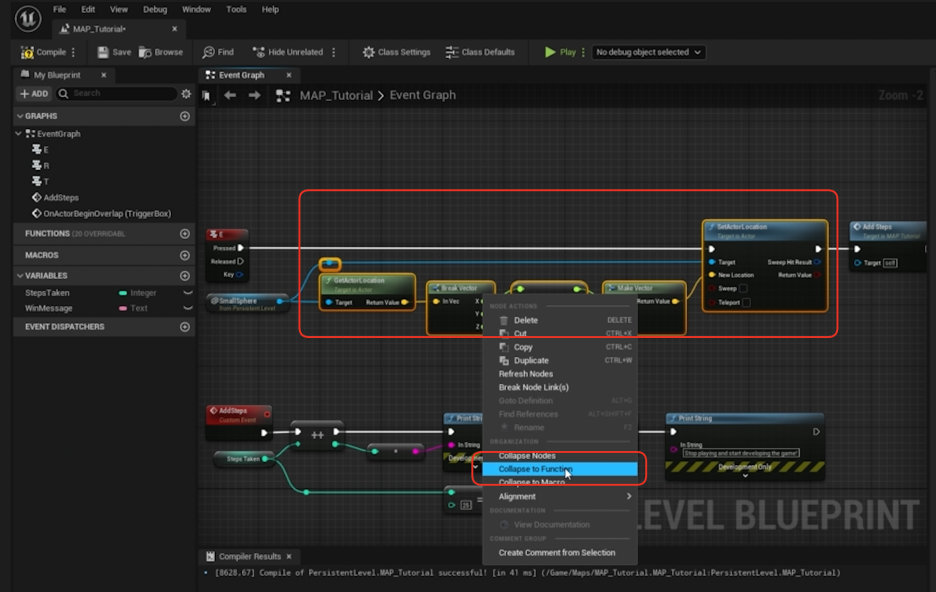Open the Debug menu

[155, 10]
